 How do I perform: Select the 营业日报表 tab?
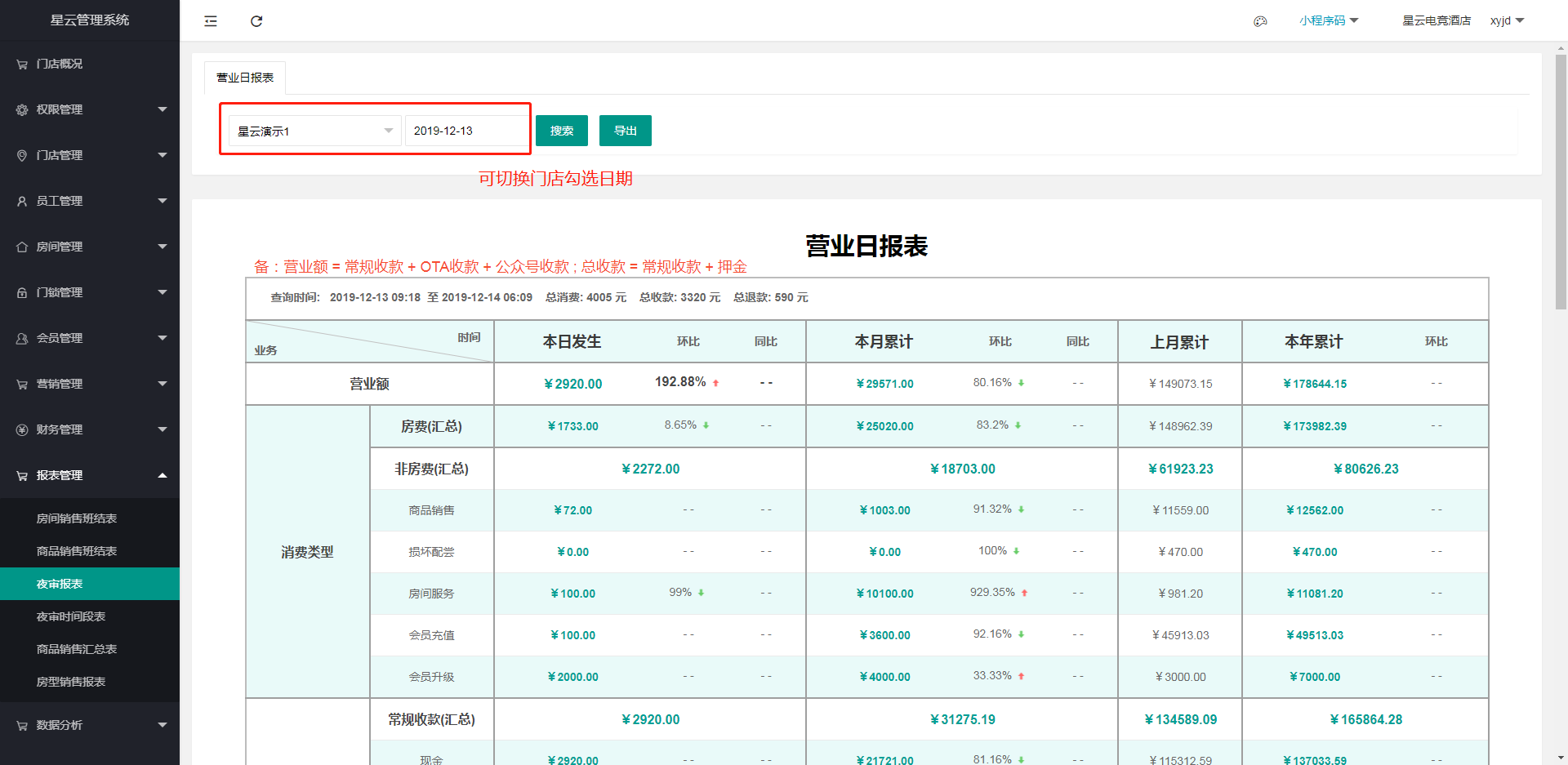pyautogui.click(x=245, y=78)
